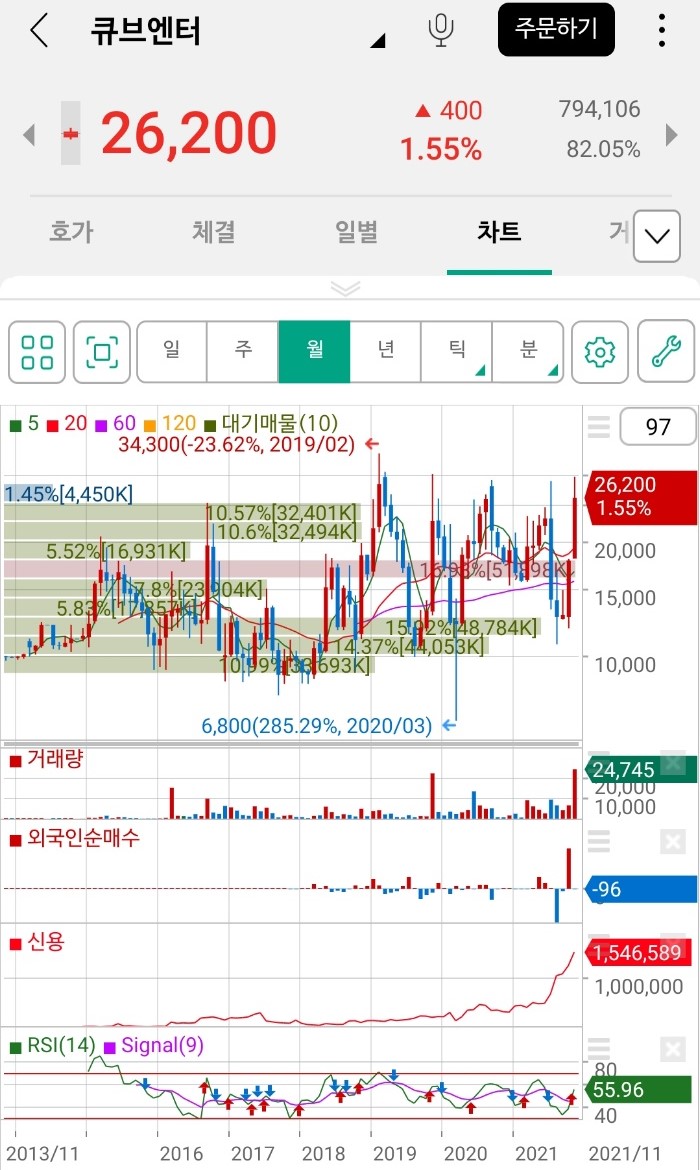Close the RSI indicator panel
The image size is (700, 1170).
[x=672, y=1049]
